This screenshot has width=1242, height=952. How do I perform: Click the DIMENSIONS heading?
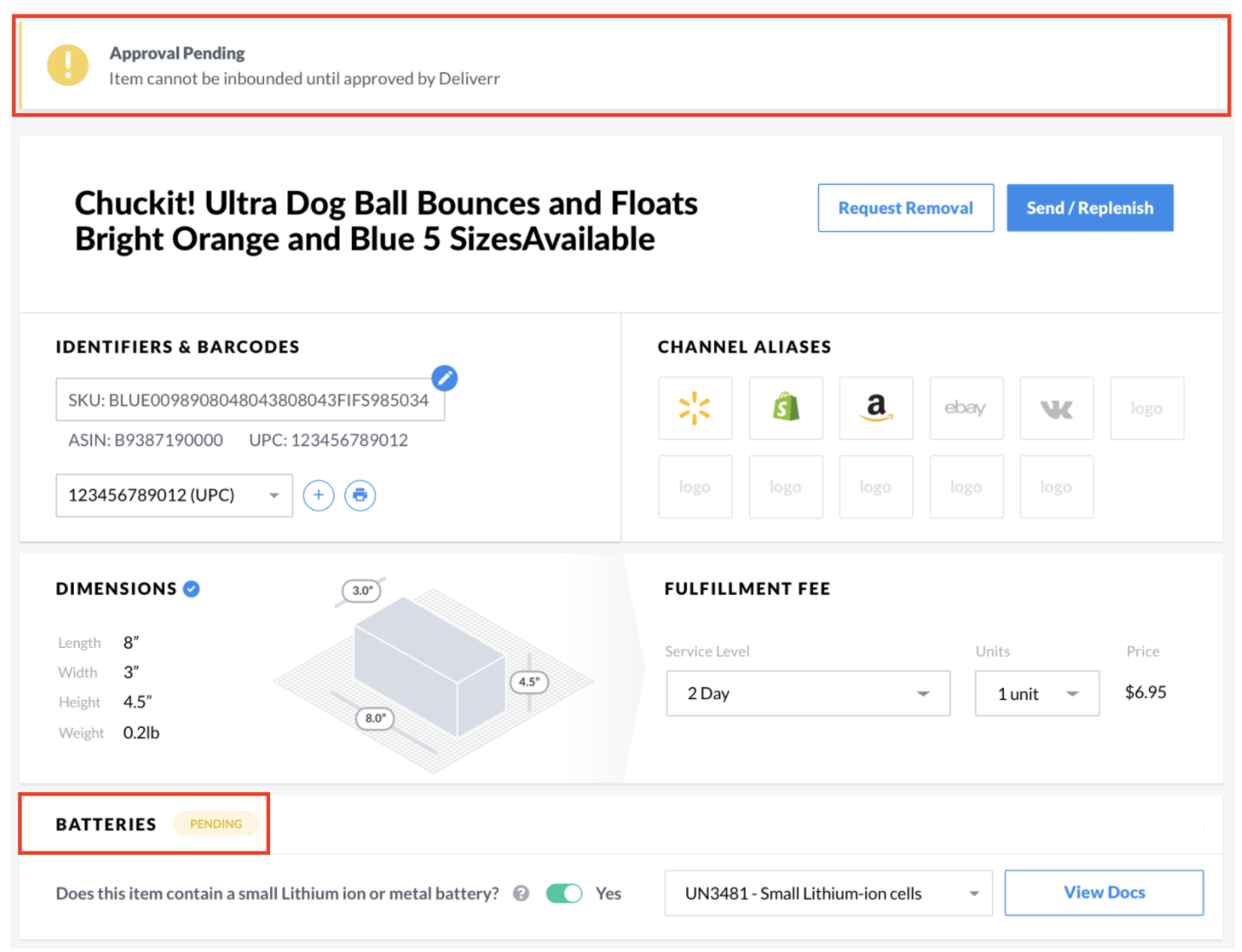[116, 589]
